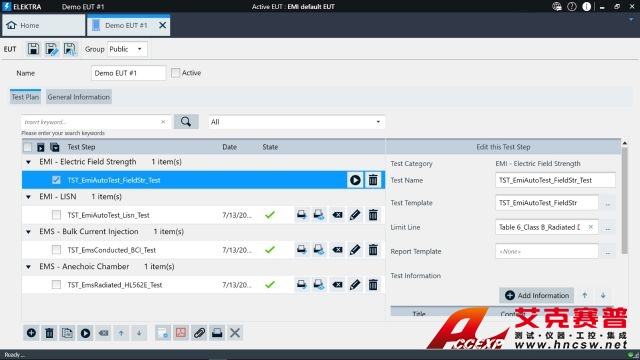Click the paperclip attachment icon in bottom toolbar

tap(199, 333)
